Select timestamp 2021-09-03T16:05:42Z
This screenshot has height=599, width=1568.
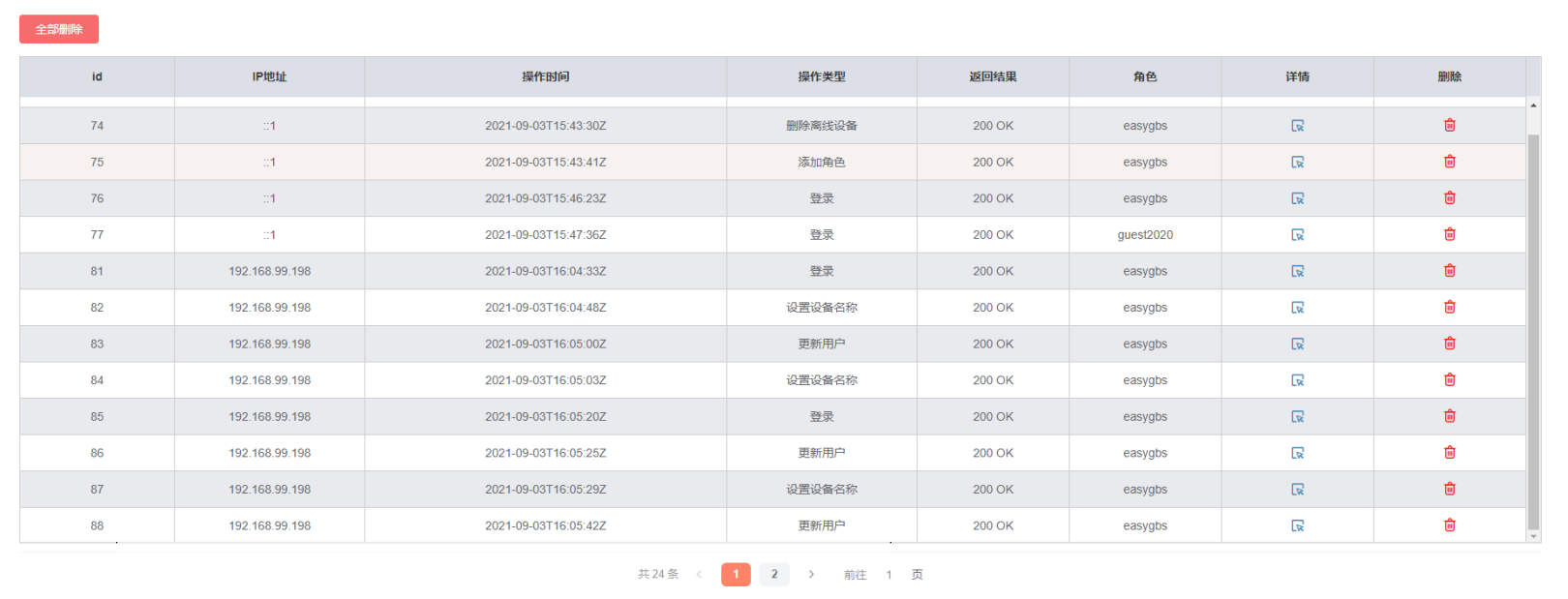coord(546,525)
